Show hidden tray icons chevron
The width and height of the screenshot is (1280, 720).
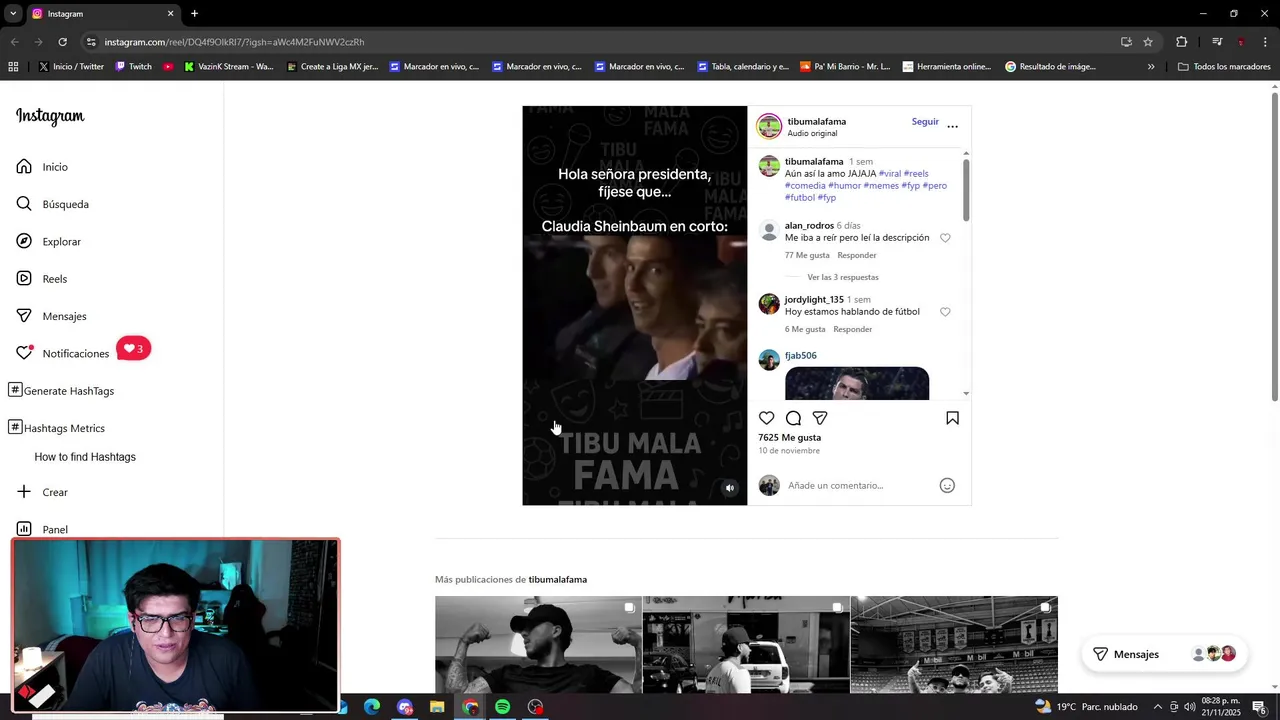click(1158, 707)
